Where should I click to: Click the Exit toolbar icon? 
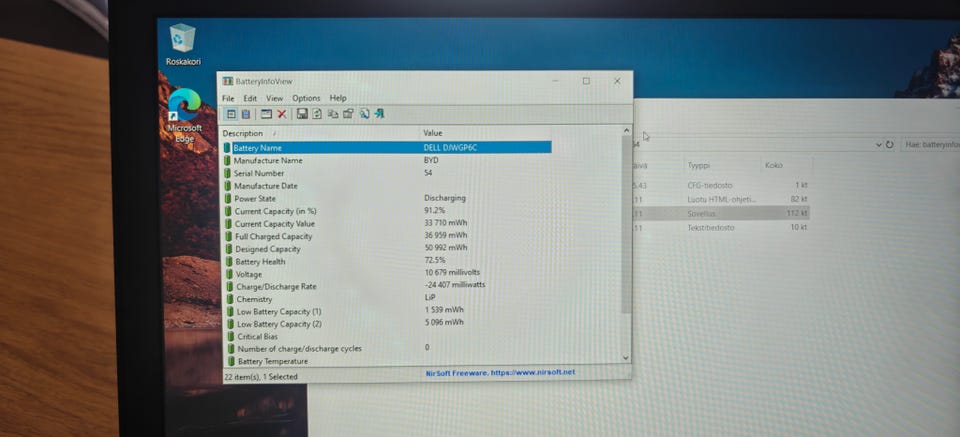tap(380, 114)
